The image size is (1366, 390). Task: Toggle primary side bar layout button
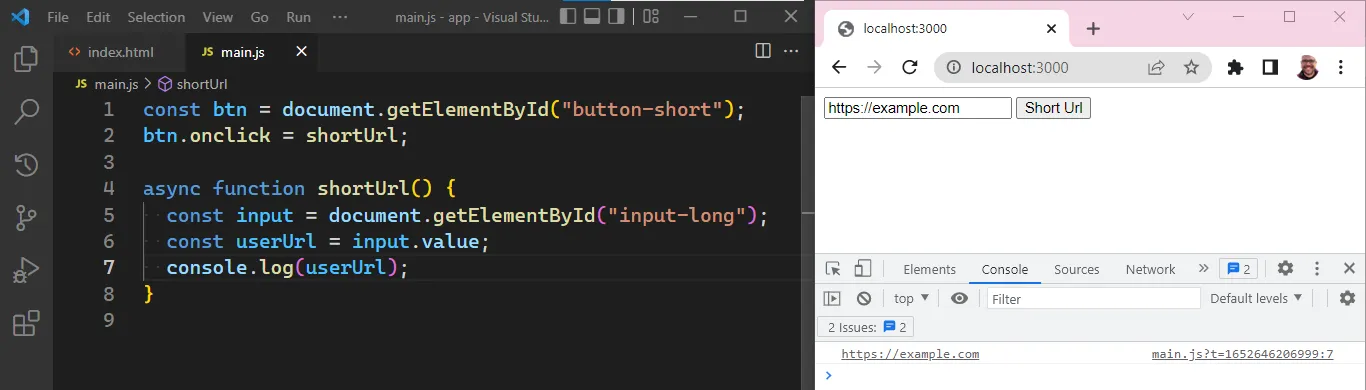pyautogui.click(x=569, y=16)
